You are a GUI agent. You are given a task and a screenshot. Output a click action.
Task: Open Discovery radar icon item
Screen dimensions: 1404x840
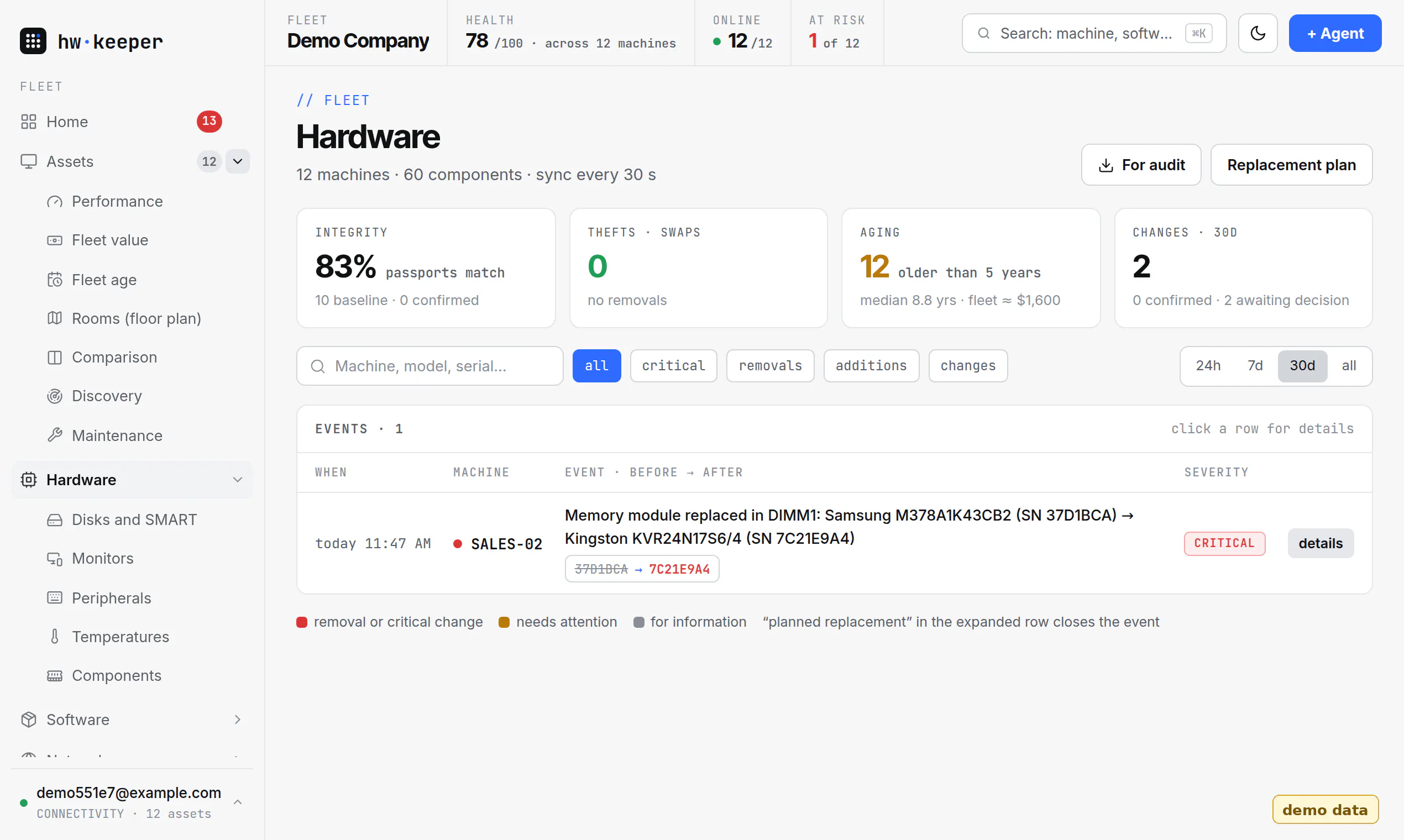coord(54,396)
